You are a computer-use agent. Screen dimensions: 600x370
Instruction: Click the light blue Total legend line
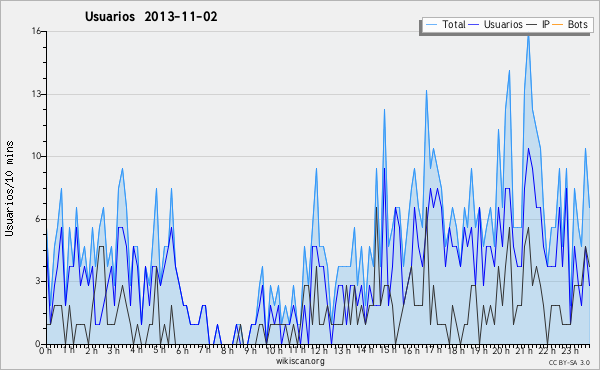coord(431,25)
